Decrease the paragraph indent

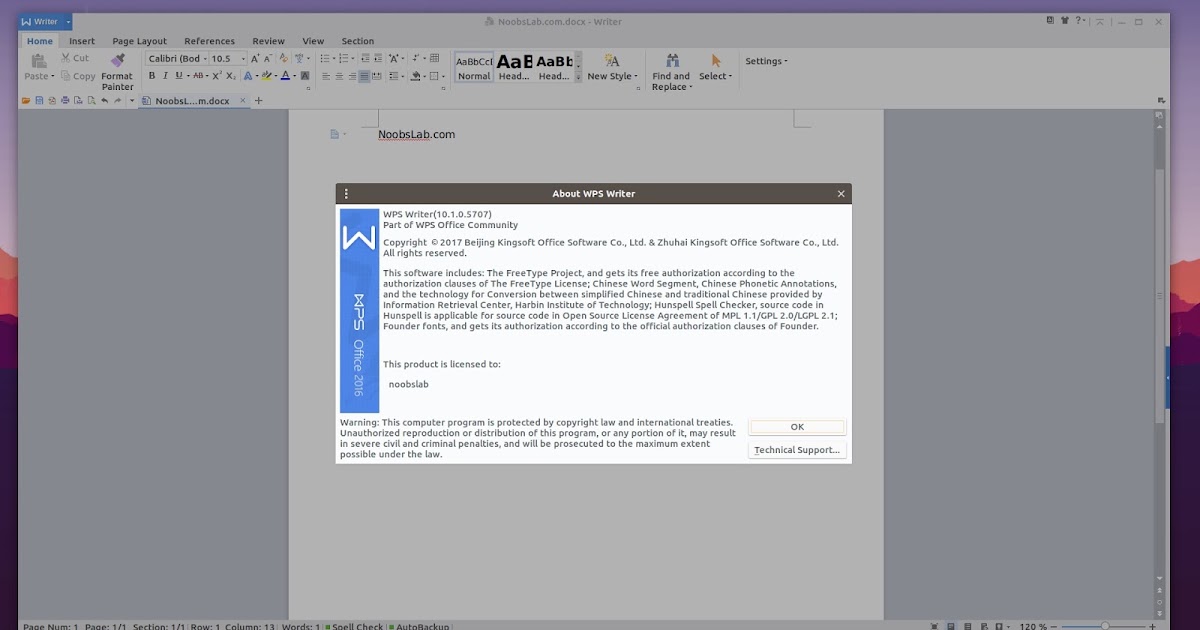coord(365,59)
